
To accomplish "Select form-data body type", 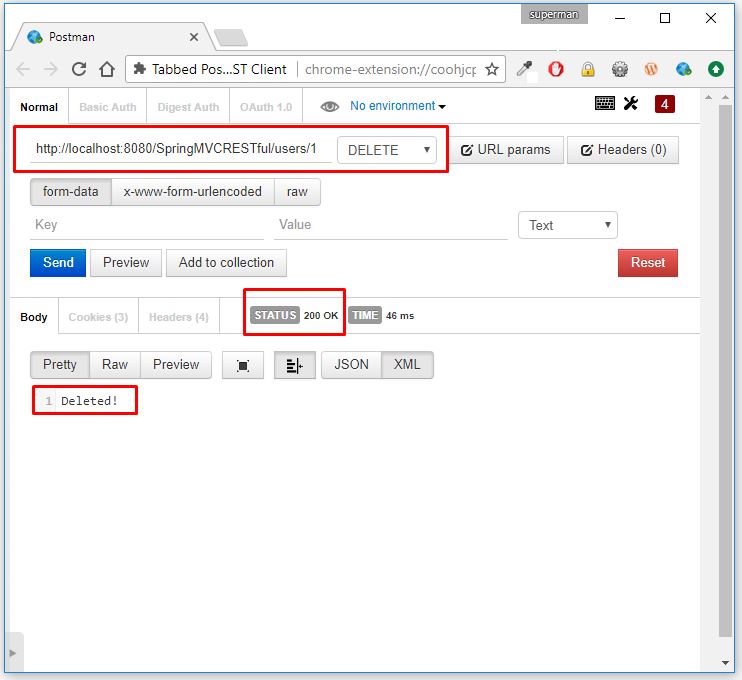I will click(71, 192).
